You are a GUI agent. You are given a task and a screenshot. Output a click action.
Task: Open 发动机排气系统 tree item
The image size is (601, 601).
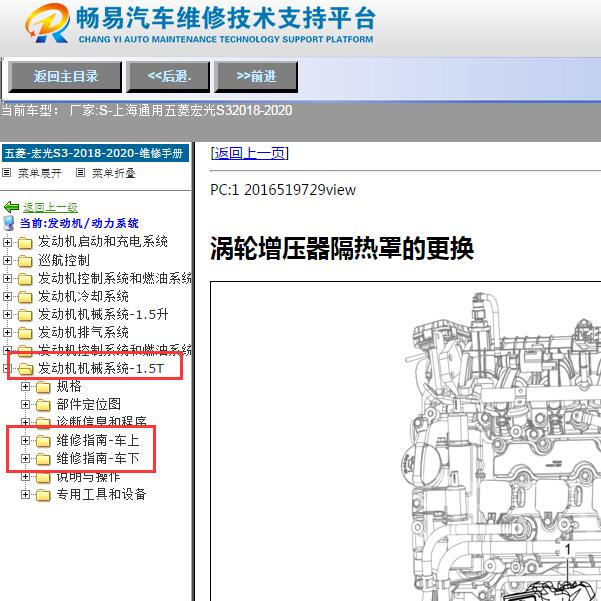[83, 332]
